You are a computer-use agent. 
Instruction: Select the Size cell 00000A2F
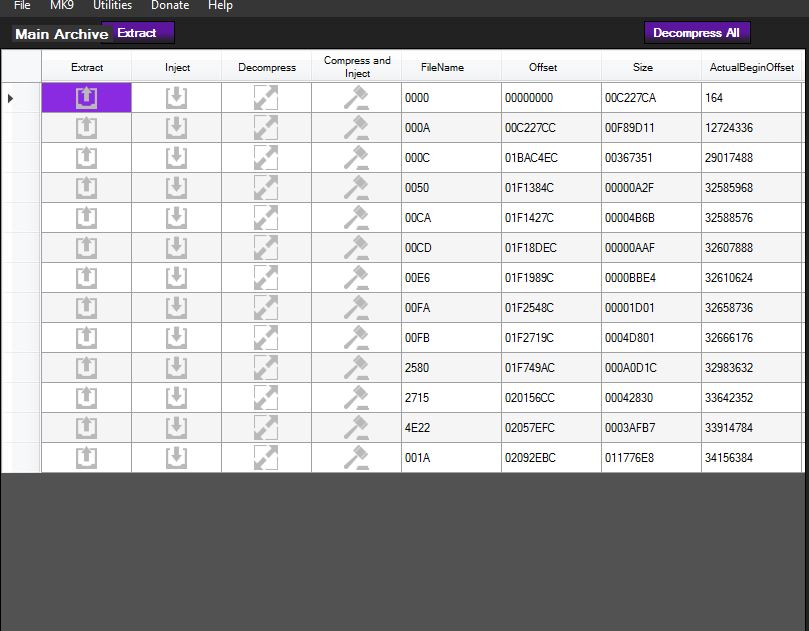click(651, 187)
